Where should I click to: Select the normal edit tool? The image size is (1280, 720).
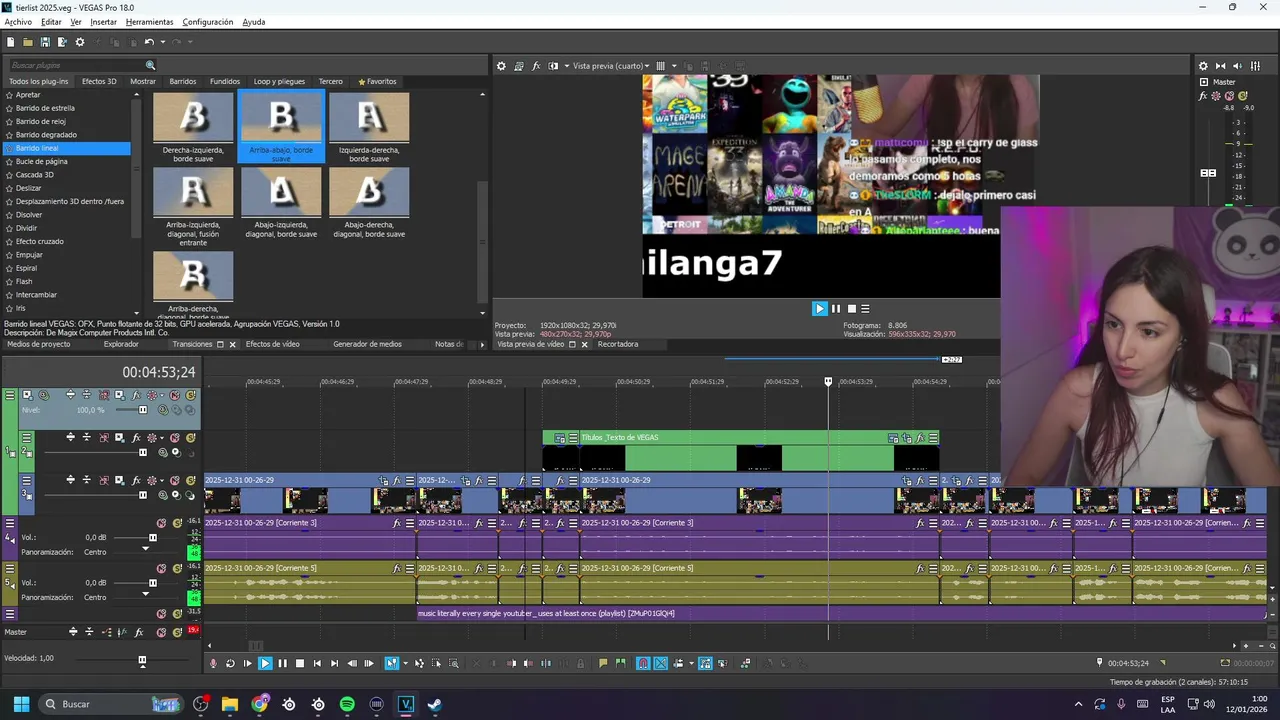[x=391, y=663]
